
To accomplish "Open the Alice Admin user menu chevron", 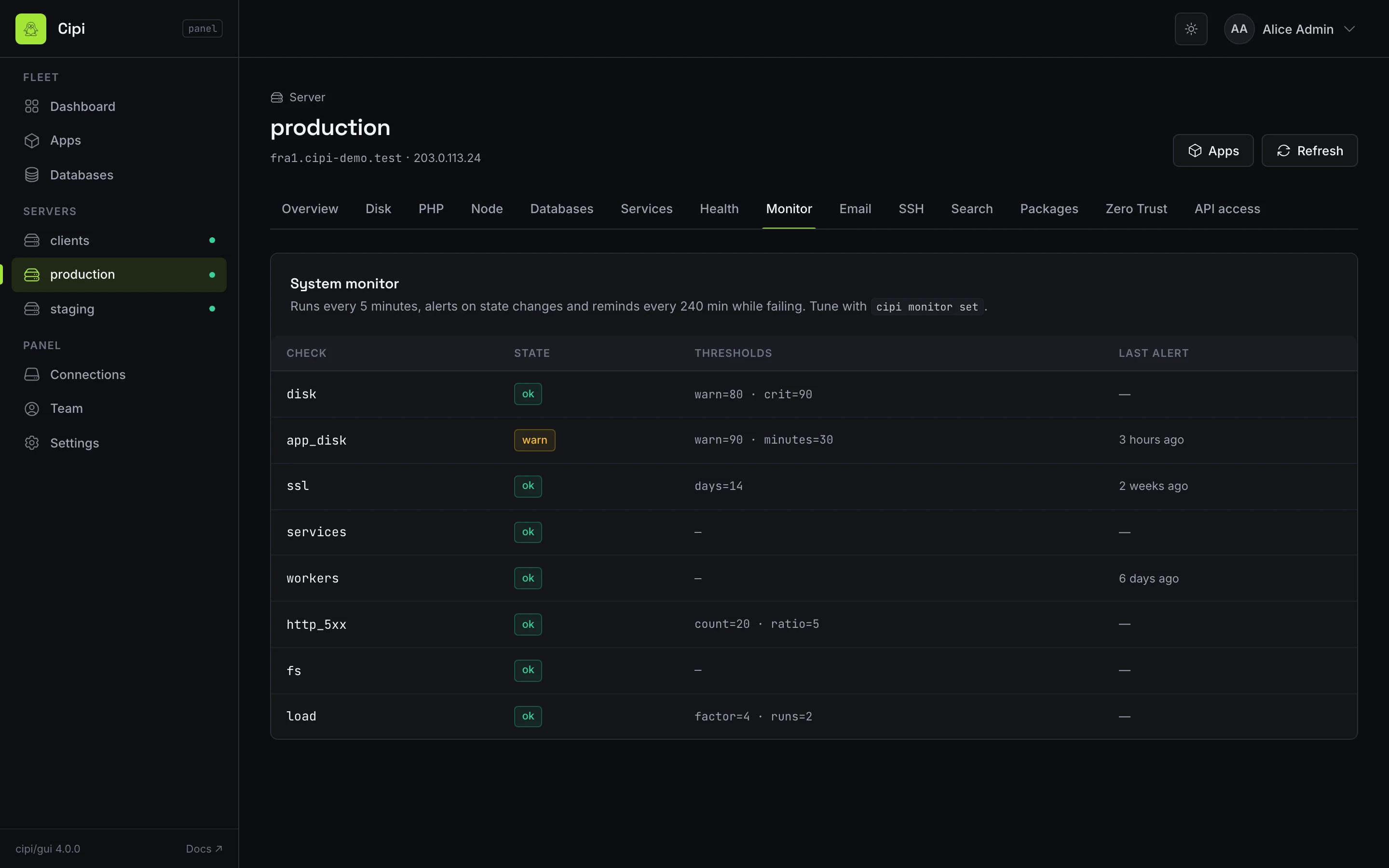I will 1349,29.
